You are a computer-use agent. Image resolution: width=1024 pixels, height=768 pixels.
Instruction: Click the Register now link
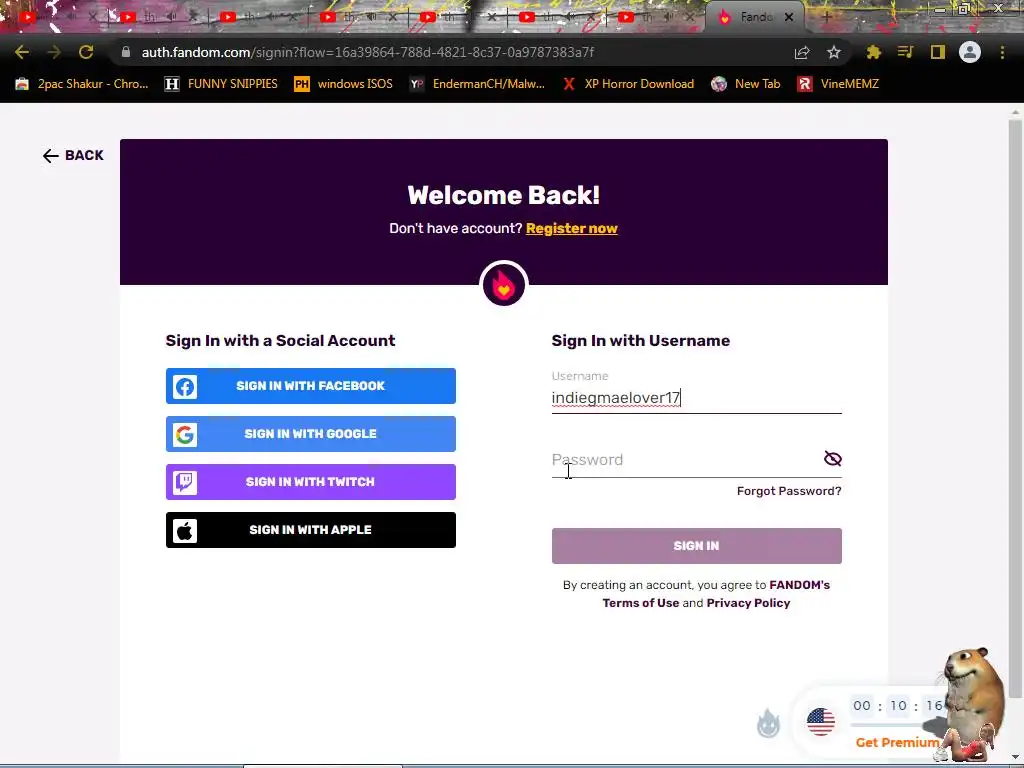pyautogui.click(x=571, y=229)
